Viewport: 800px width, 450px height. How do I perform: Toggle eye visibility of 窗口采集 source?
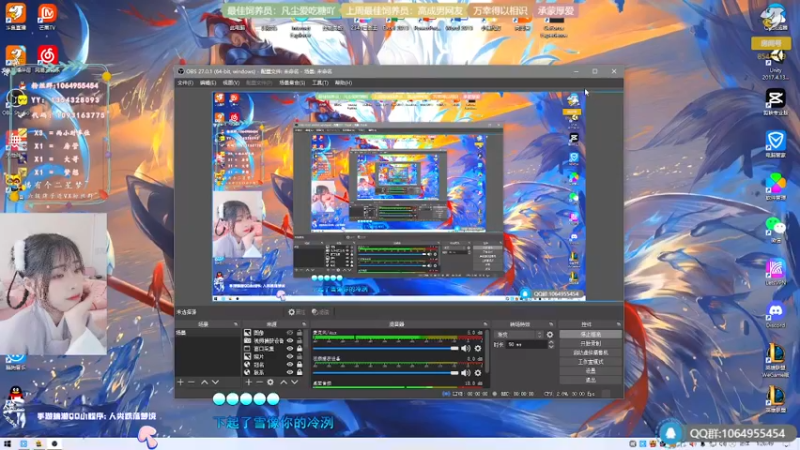[x=290, y=348]
